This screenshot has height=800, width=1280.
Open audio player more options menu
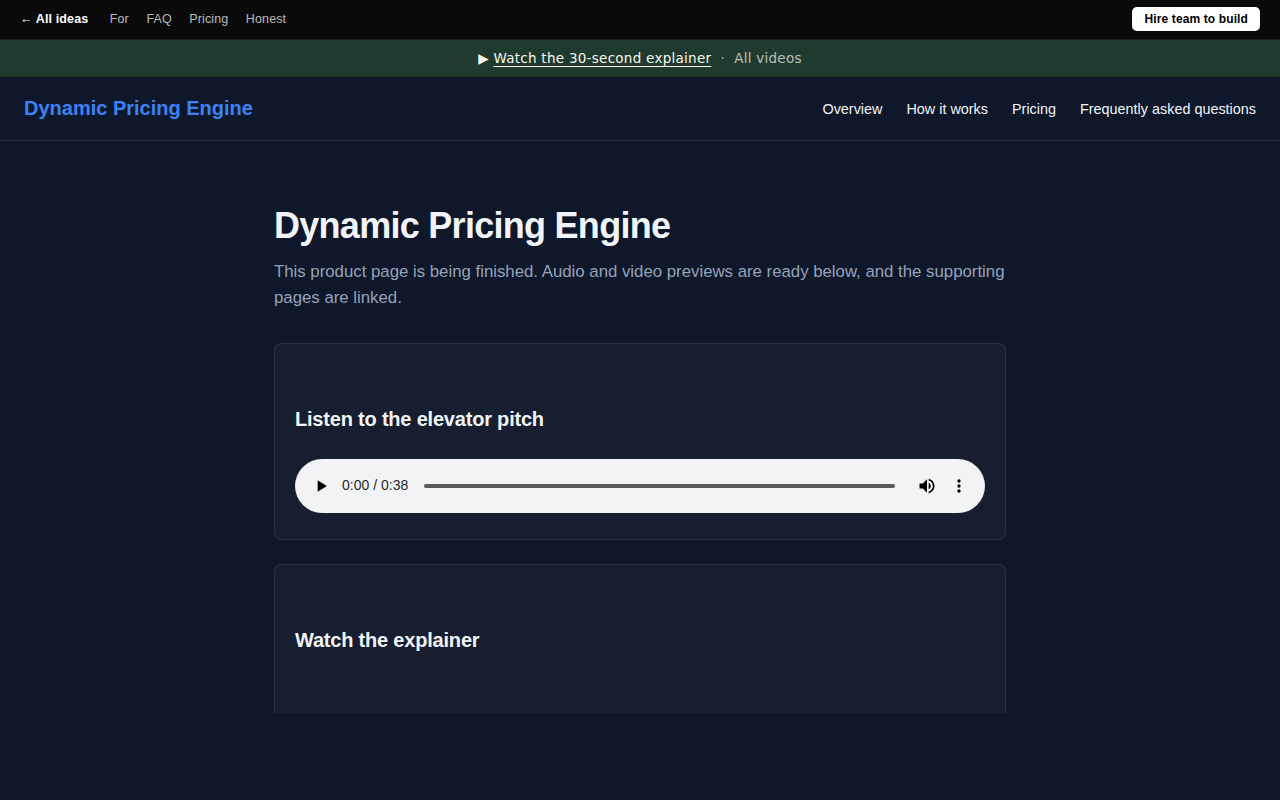pos(959,486)
